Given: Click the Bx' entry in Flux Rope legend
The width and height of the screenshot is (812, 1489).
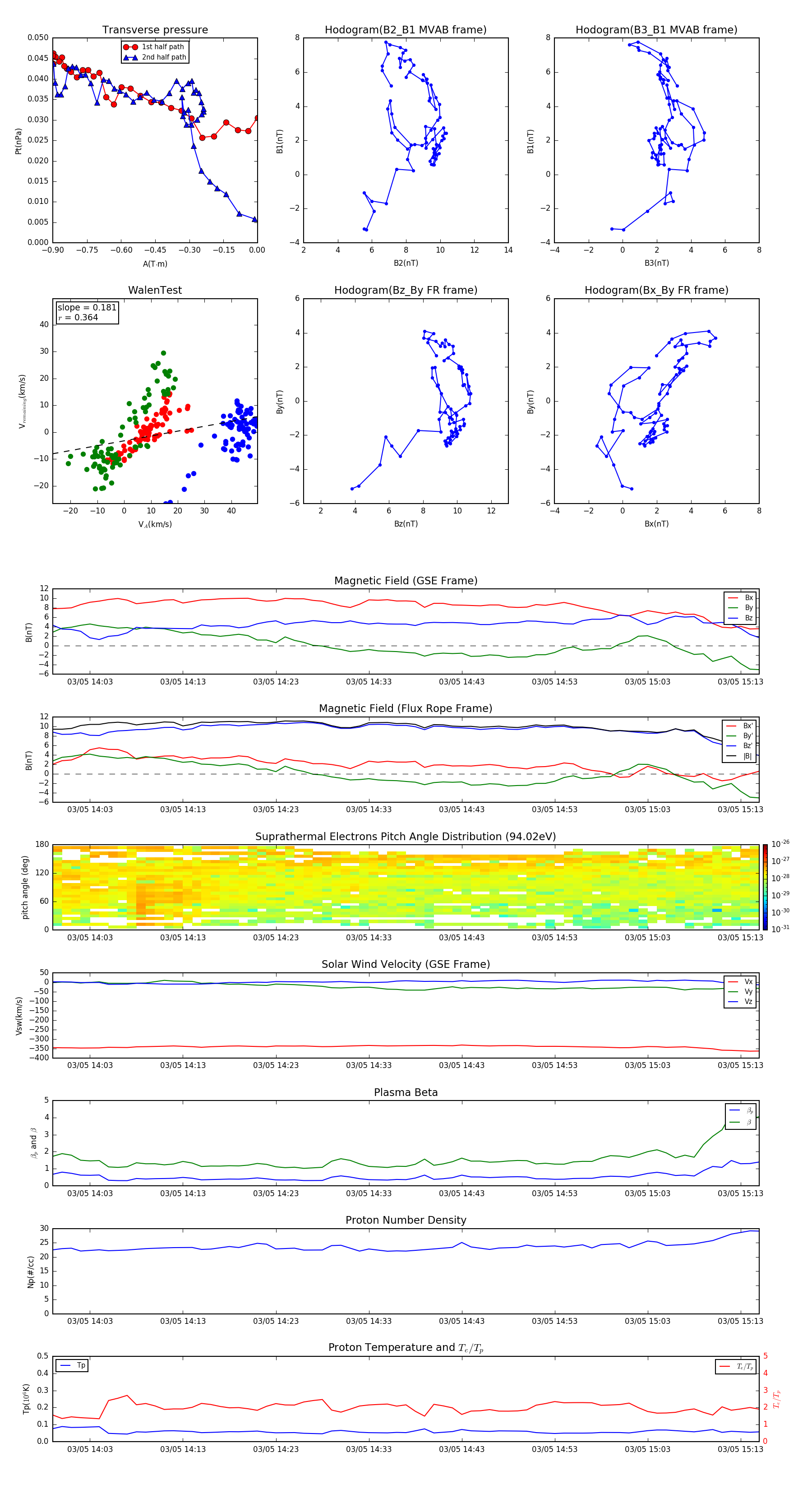Looking at the screenshot, I should click(740, 726).
